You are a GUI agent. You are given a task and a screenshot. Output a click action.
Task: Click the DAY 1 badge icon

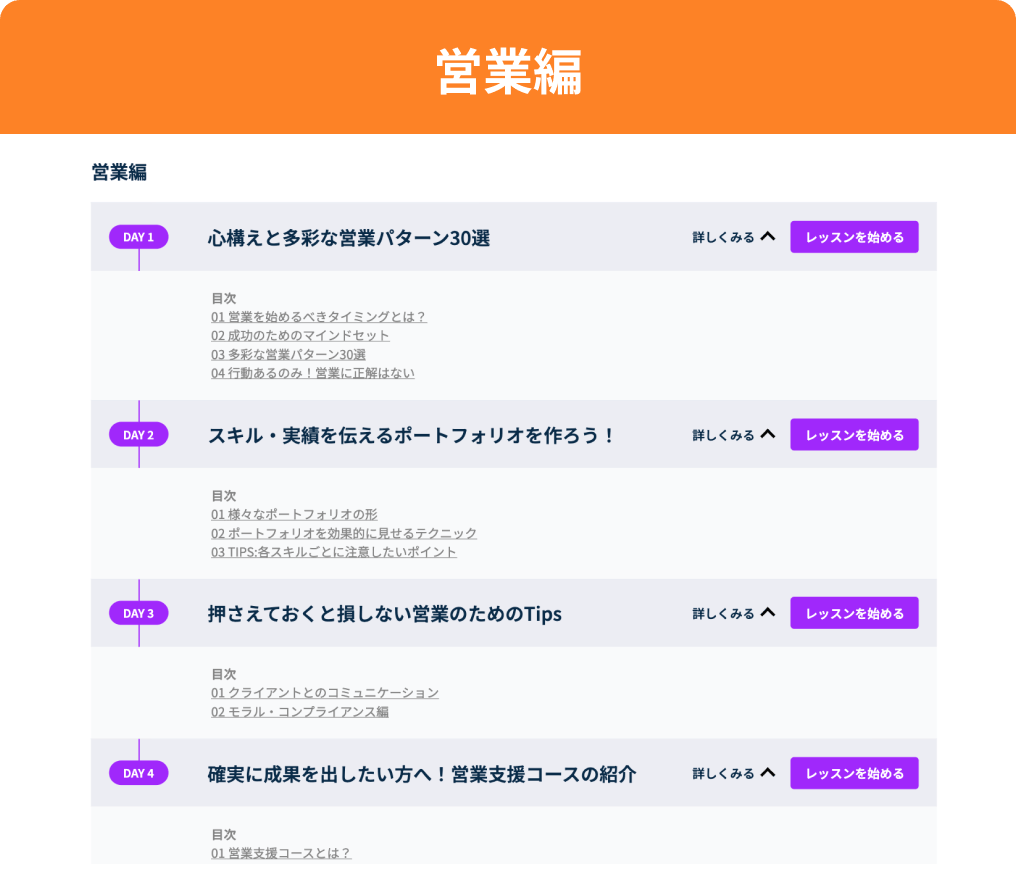coord(138,237)
